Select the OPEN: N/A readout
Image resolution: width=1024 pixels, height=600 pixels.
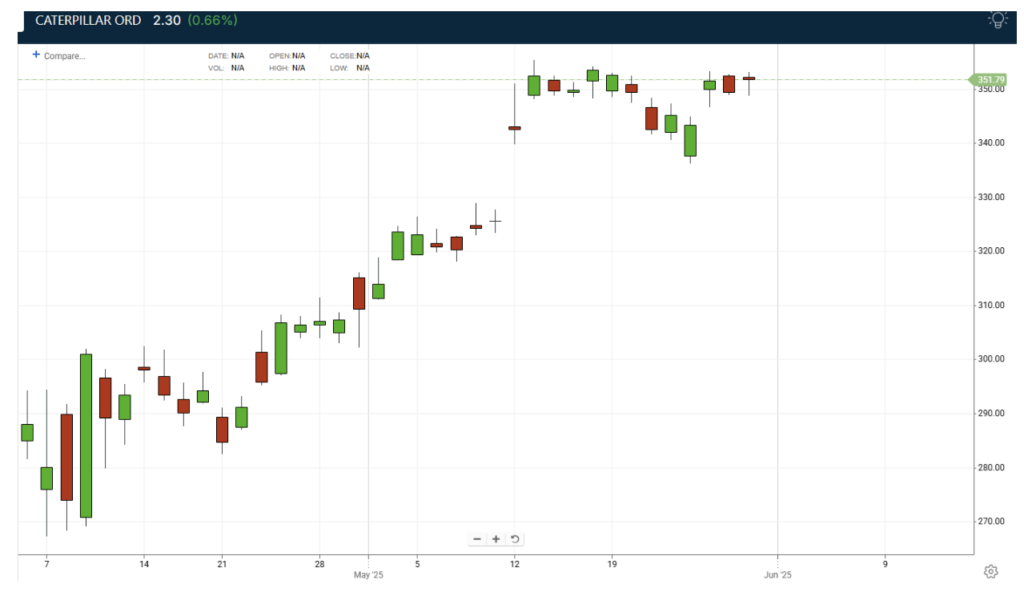point(287,56)
